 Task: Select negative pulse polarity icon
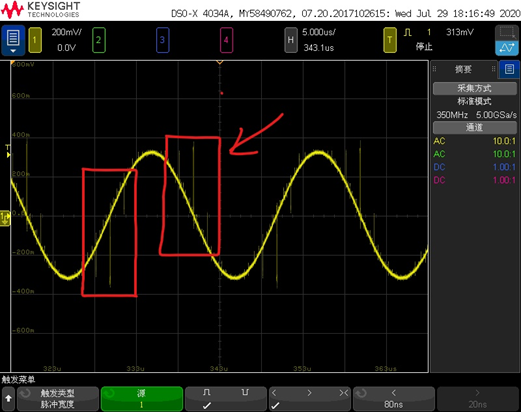(245, 393)
